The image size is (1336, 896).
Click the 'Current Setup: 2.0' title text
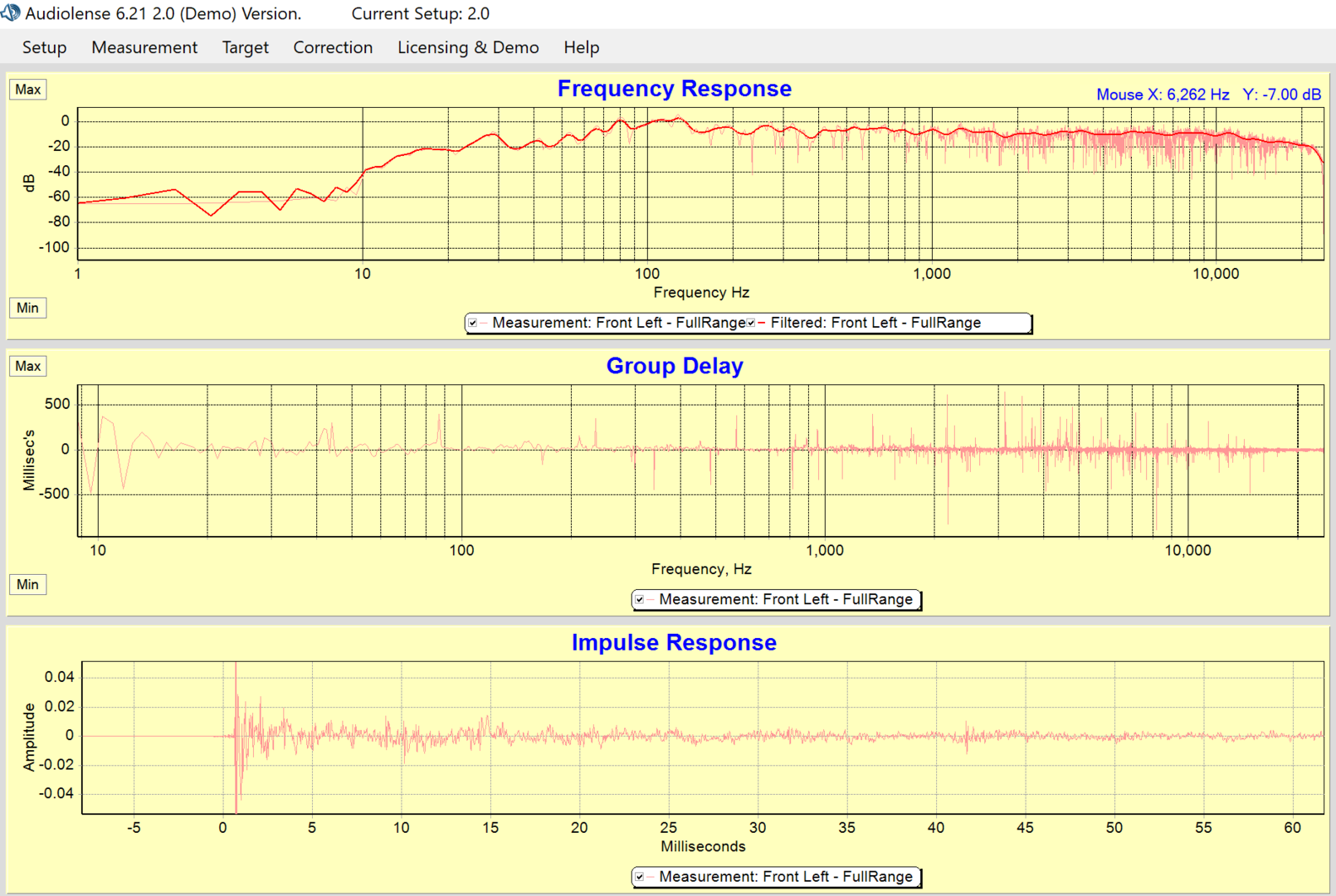421,13
